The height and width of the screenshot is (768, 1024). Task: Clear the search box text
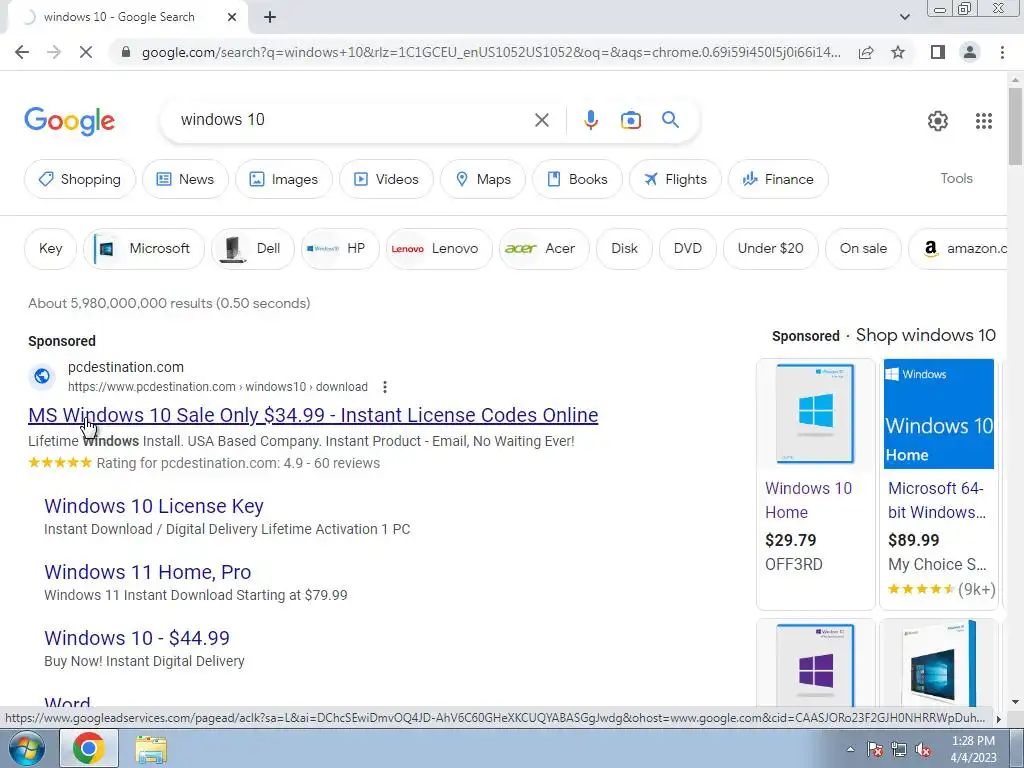[x=541, y=120]
